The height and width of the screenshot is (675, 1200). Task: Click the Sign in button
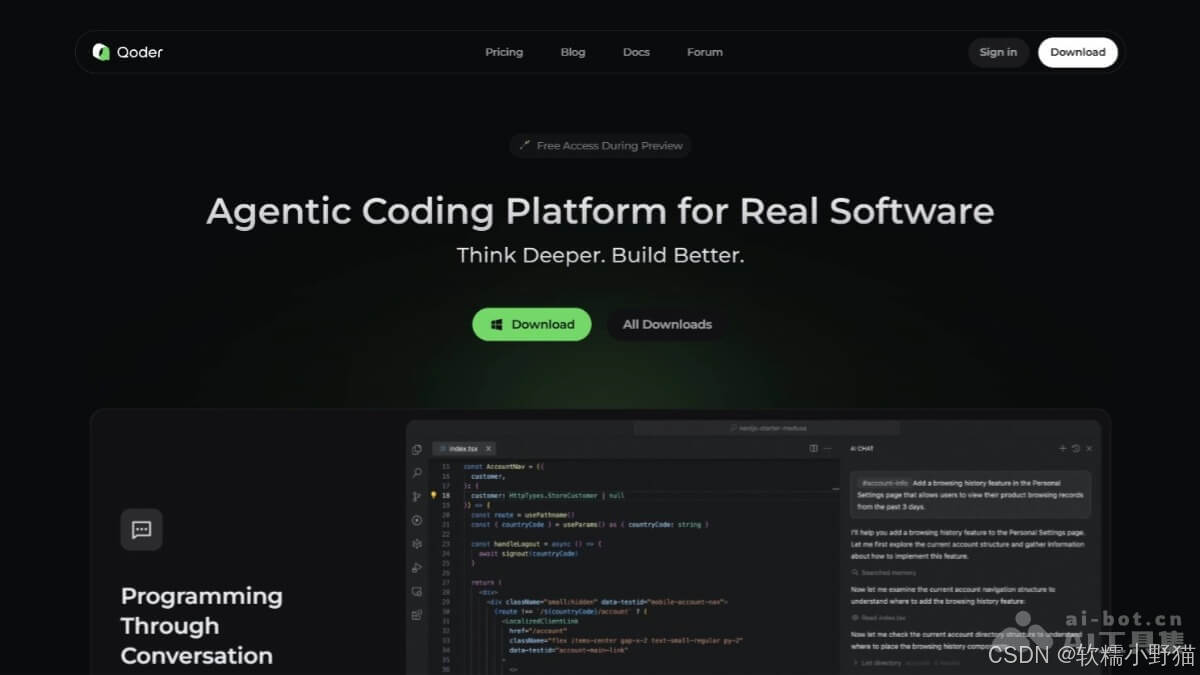[998, 52]
